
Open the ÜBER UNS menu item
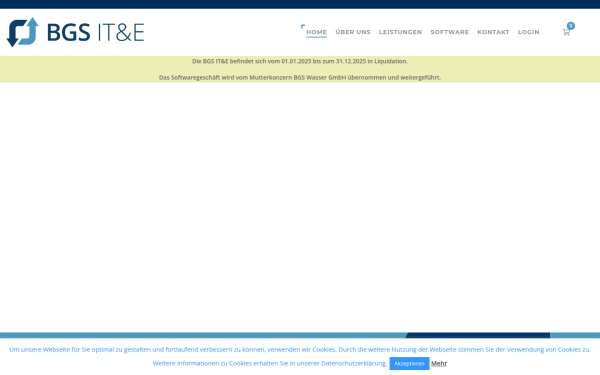coord(353,32)
